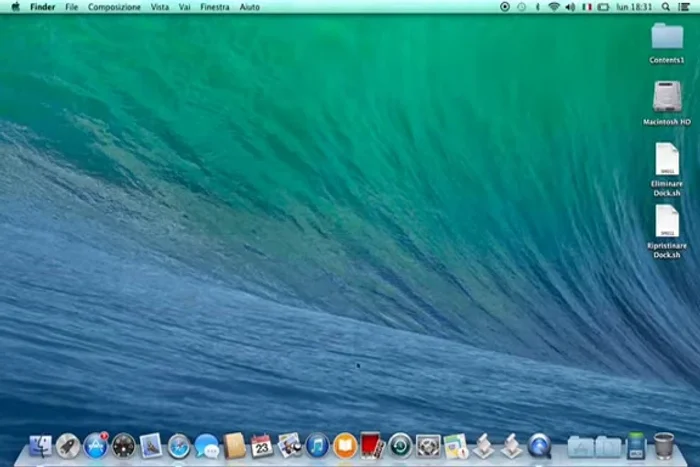
Task: Launch the App Store from the Dock
Action: click(96, 446)
